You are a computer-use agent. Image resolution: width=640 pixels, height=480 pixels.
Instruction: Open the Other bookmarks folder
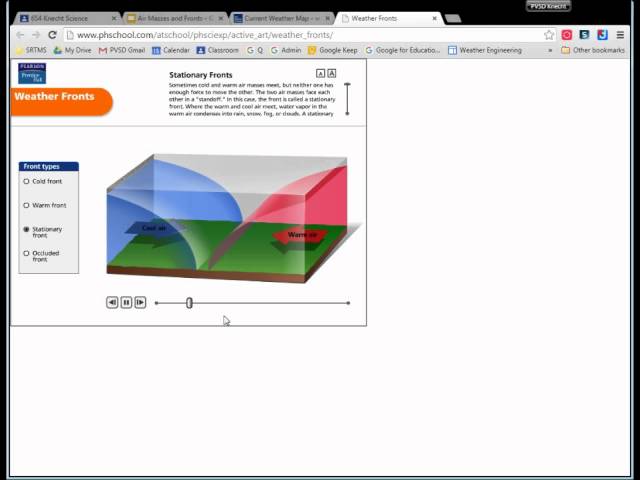coord(593,50)
